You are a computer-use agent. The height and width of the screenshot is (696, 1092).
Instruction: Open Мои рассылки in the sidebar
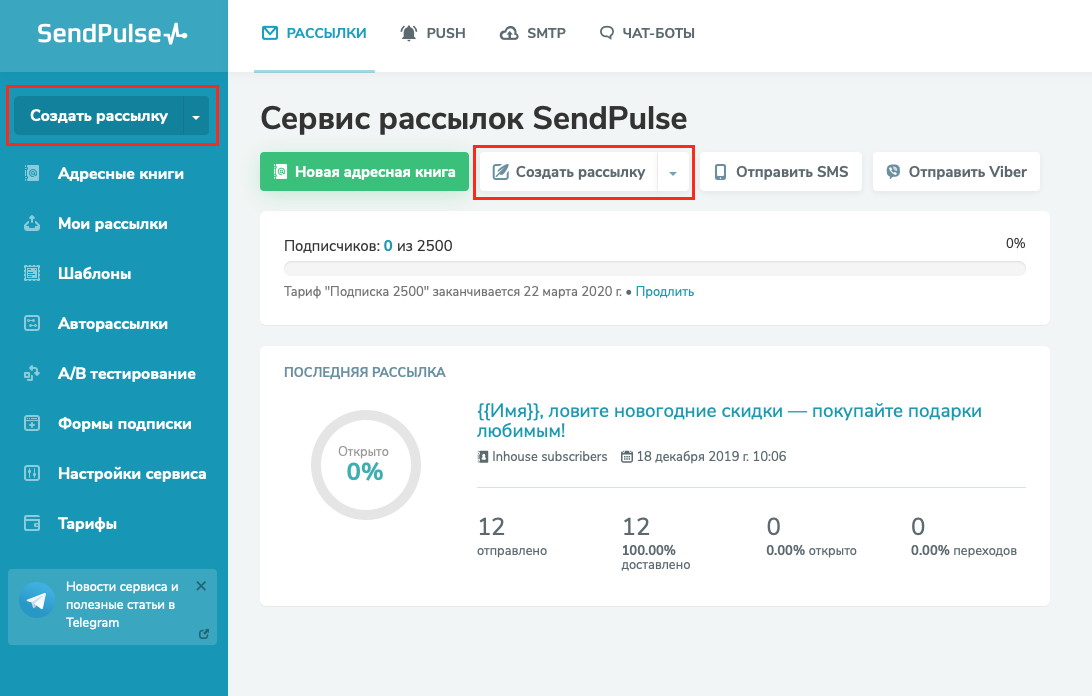coord(114,224)
